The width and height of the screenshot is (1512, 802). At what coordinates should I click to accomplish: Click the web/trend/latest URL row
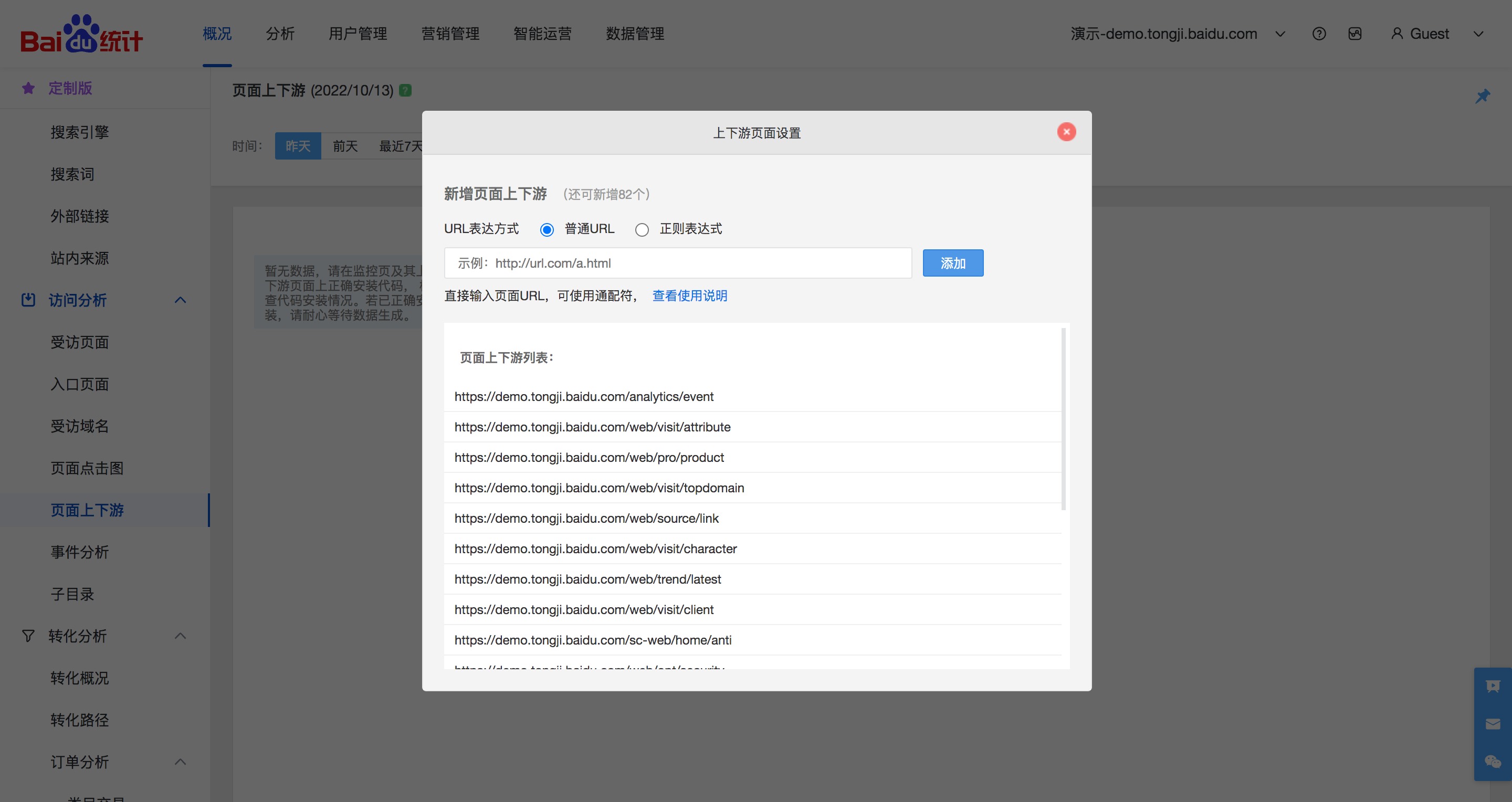pyautogui.click(x=752, y=579)
